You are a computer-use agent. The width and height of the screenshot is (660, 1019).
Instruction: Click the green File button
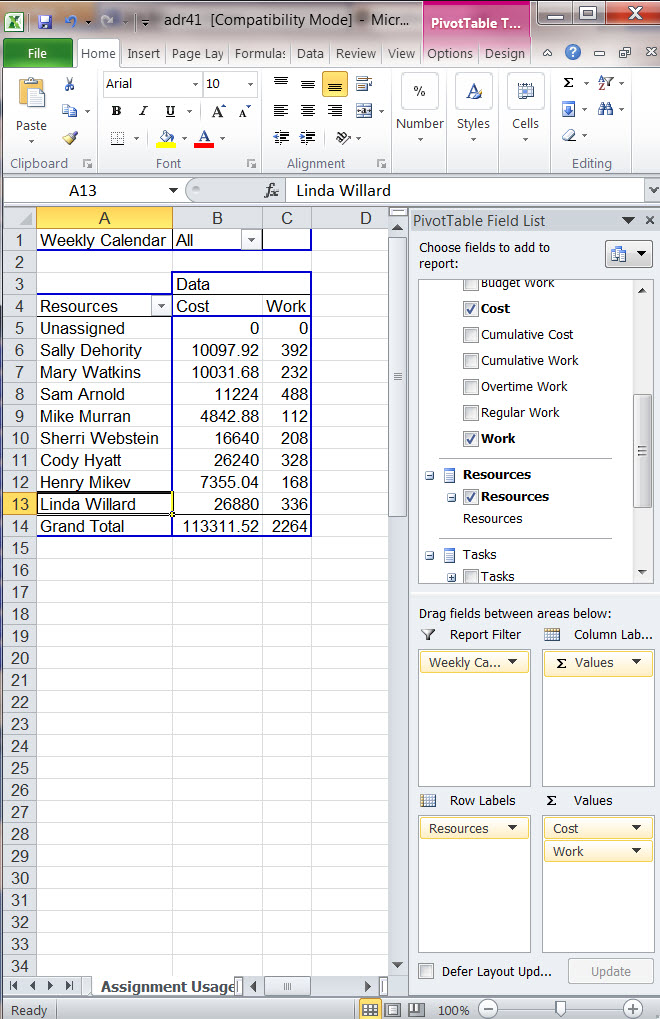pyautogui.click(x=37, y=54)
